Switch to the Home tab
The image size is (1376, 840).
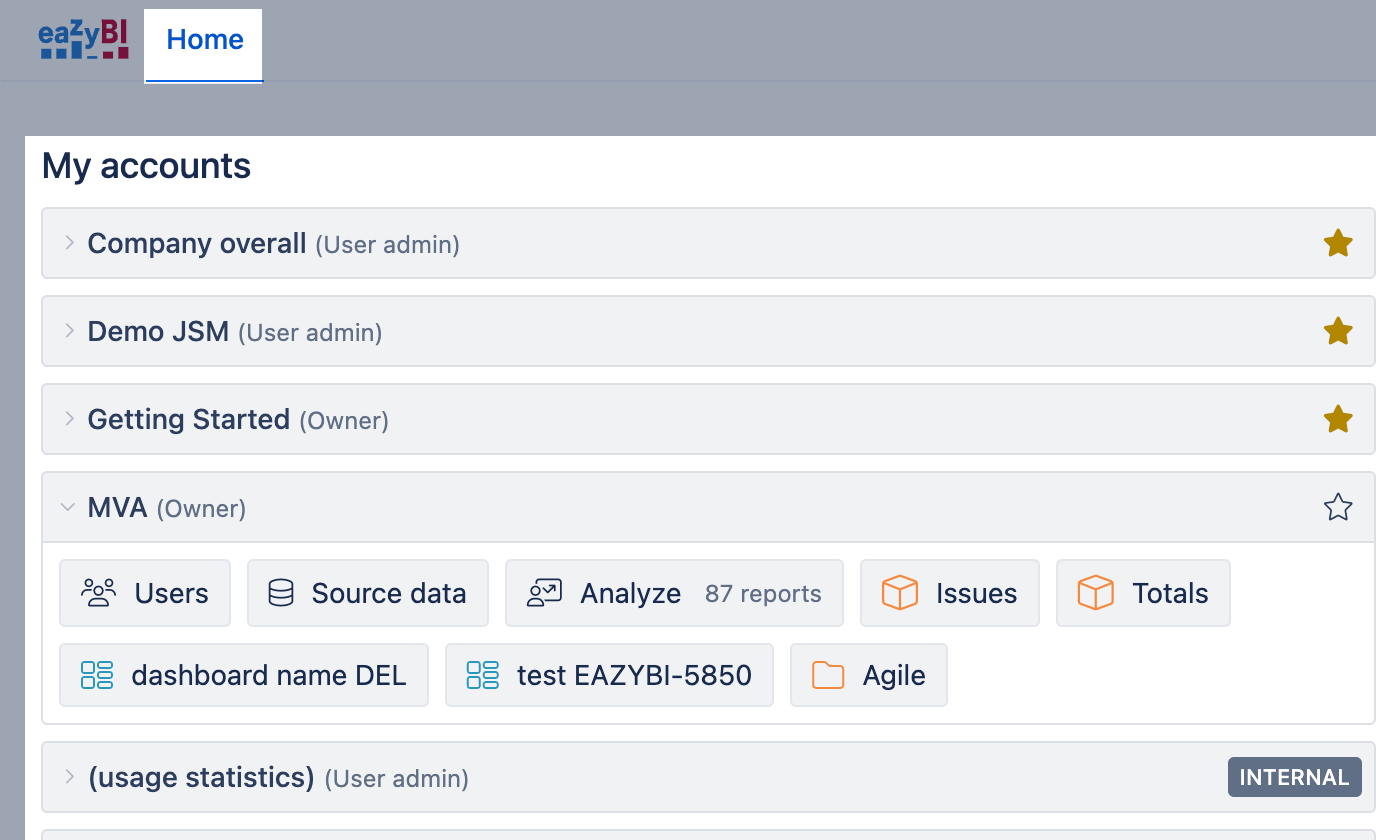tap(204, 40)
